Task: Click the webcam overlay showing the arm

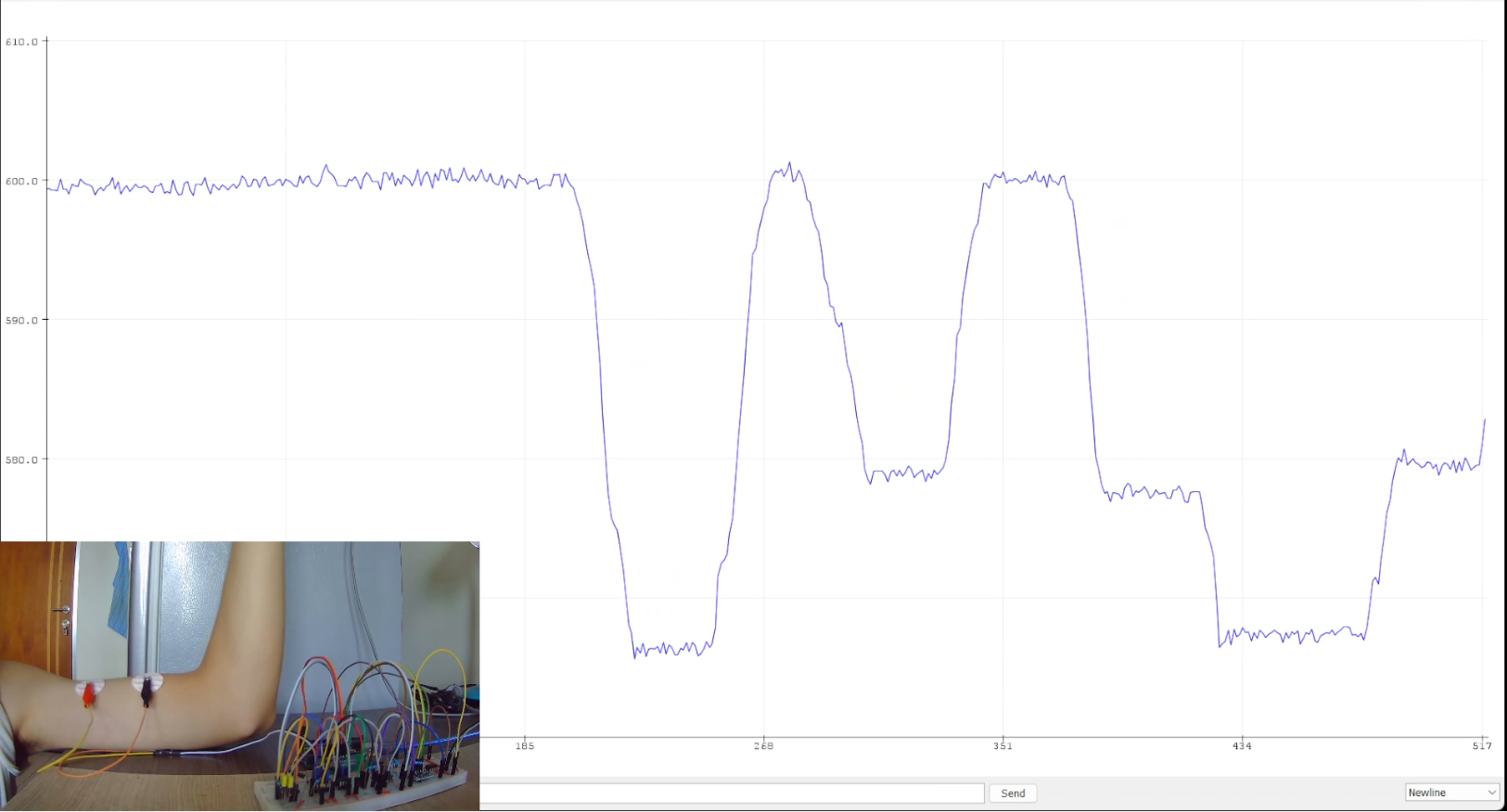Action: pyautogui.click(x=239, y=676)
